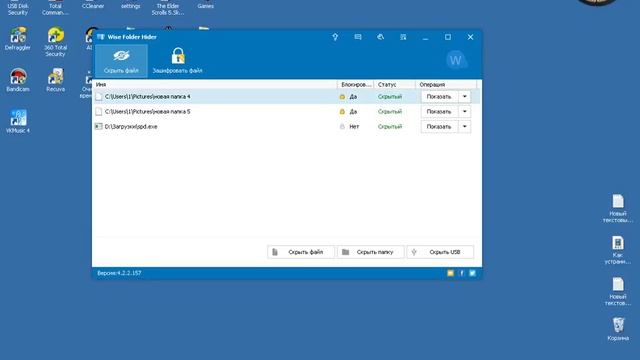The image size is (640, 360).
Task: Click Скрытый status of новая папка 4
Action: (390, 97)
